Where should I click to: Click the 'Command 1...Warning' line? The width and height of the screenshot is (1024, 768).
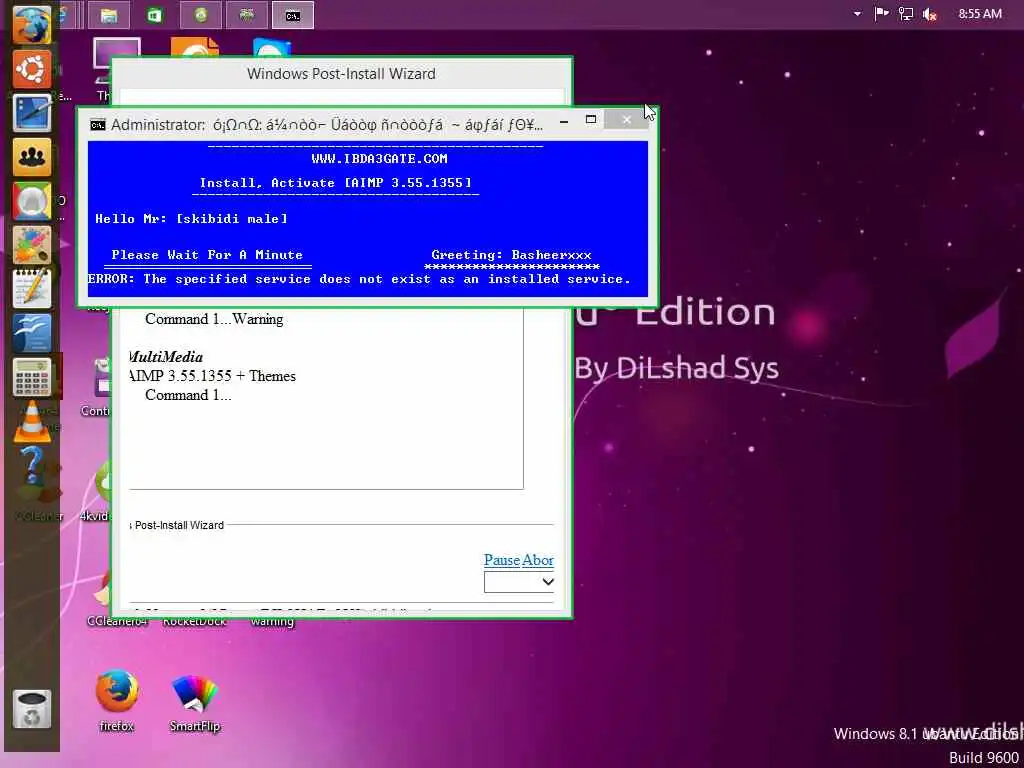pyautogui.click(x=214, y=319)
